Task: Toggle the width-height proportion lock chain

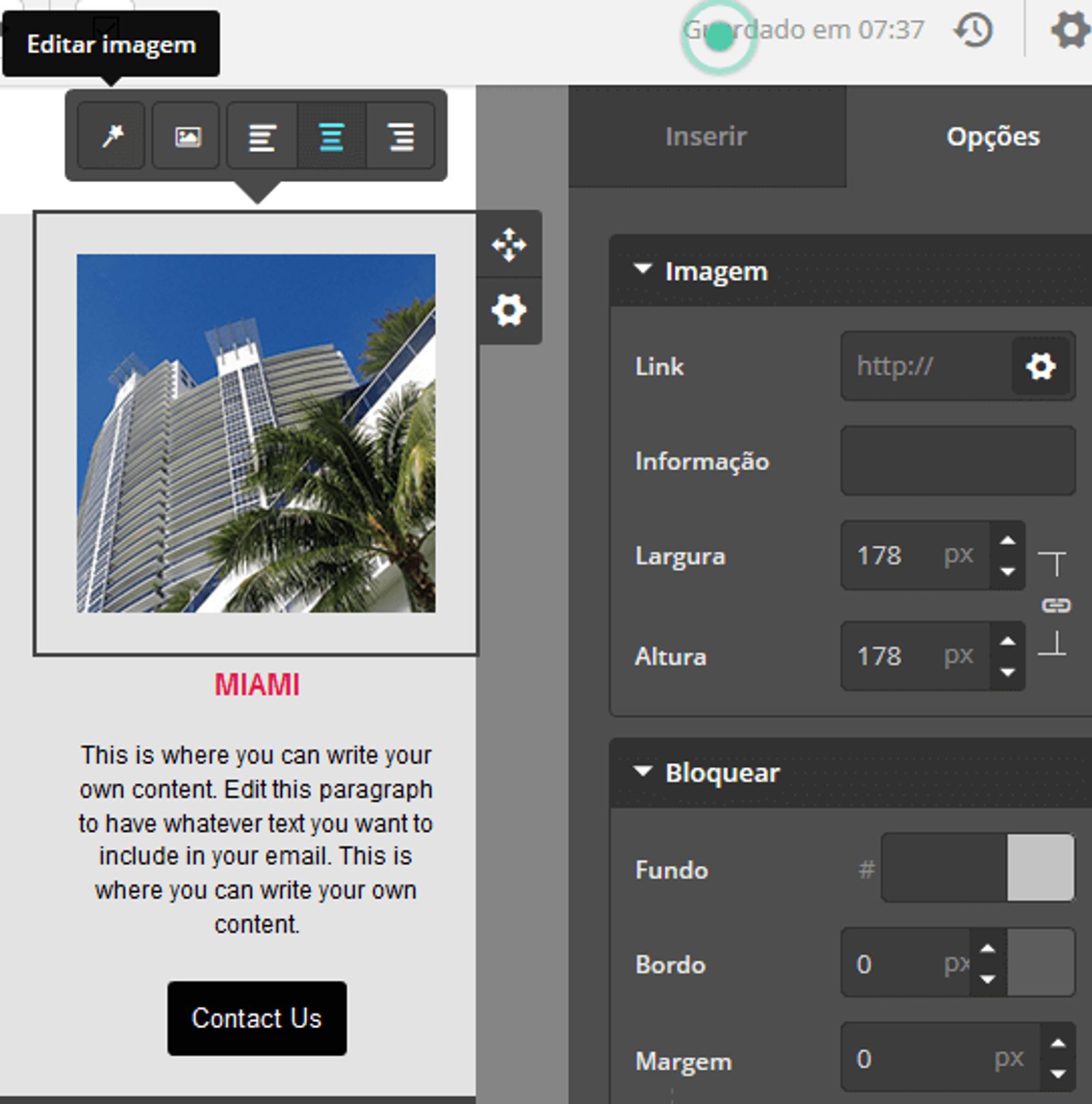Action: (1056, 605)
